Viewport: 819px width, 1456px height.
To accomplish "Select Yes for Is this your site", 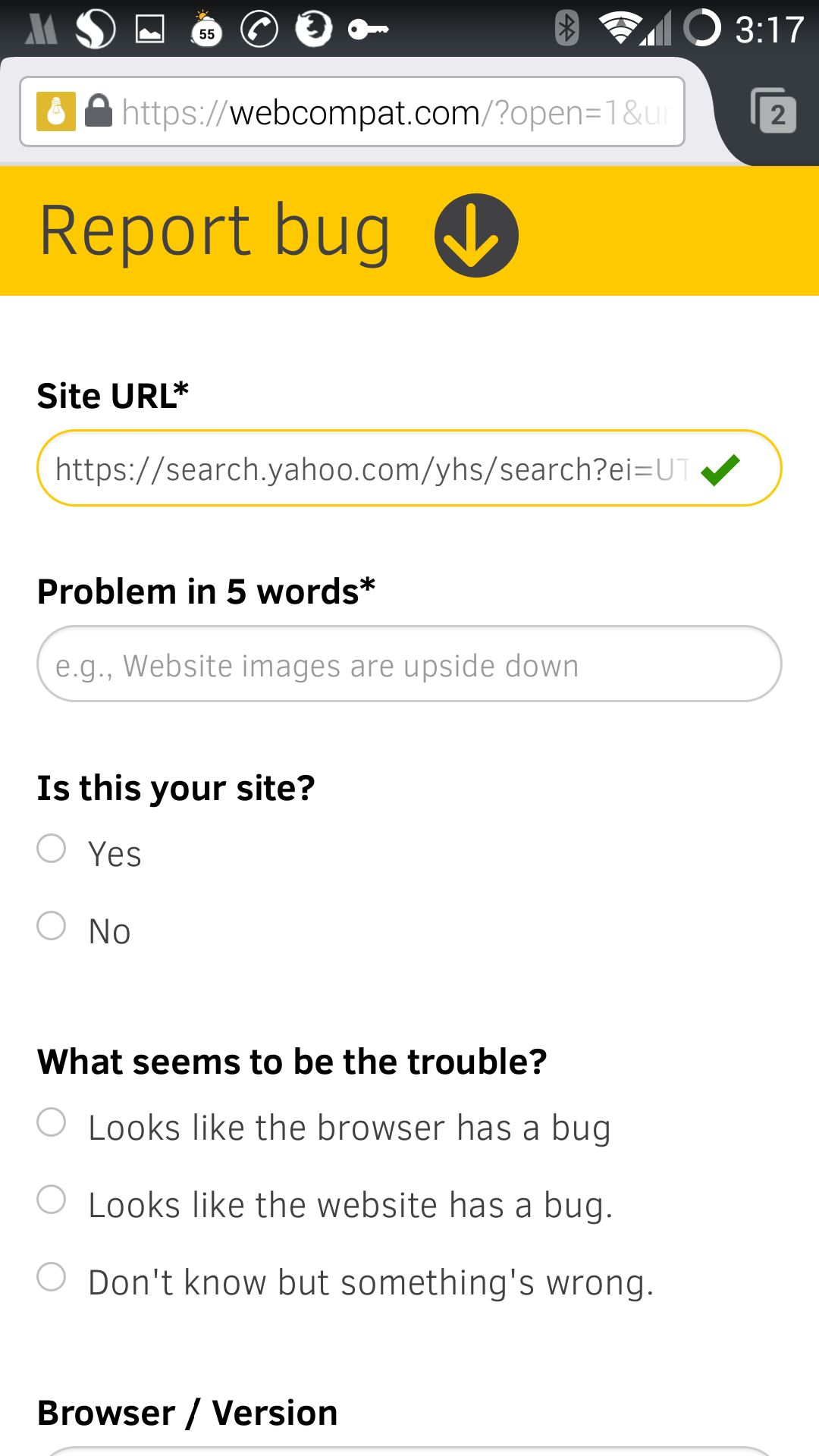I will click(52, 849).
